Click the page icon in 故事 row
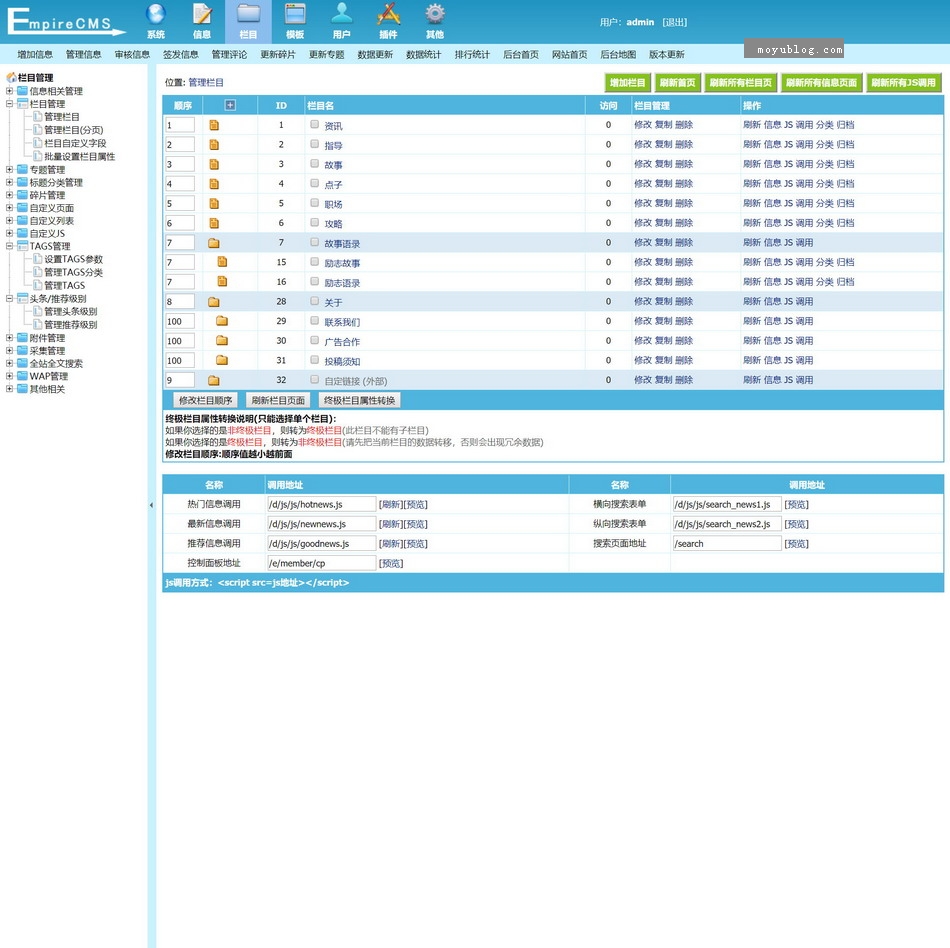Screen dimensions: 950x948 (214, 164)
